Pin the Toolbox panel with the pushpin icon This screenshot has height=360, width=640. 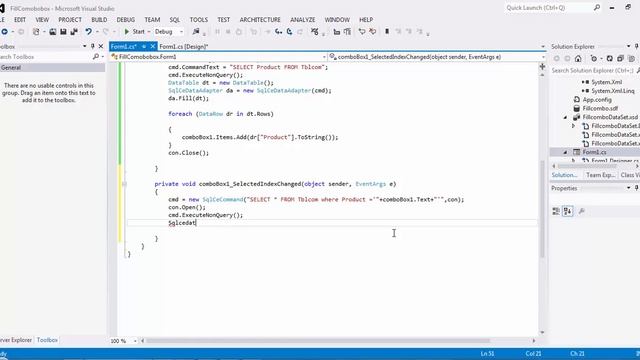[93, 47]
